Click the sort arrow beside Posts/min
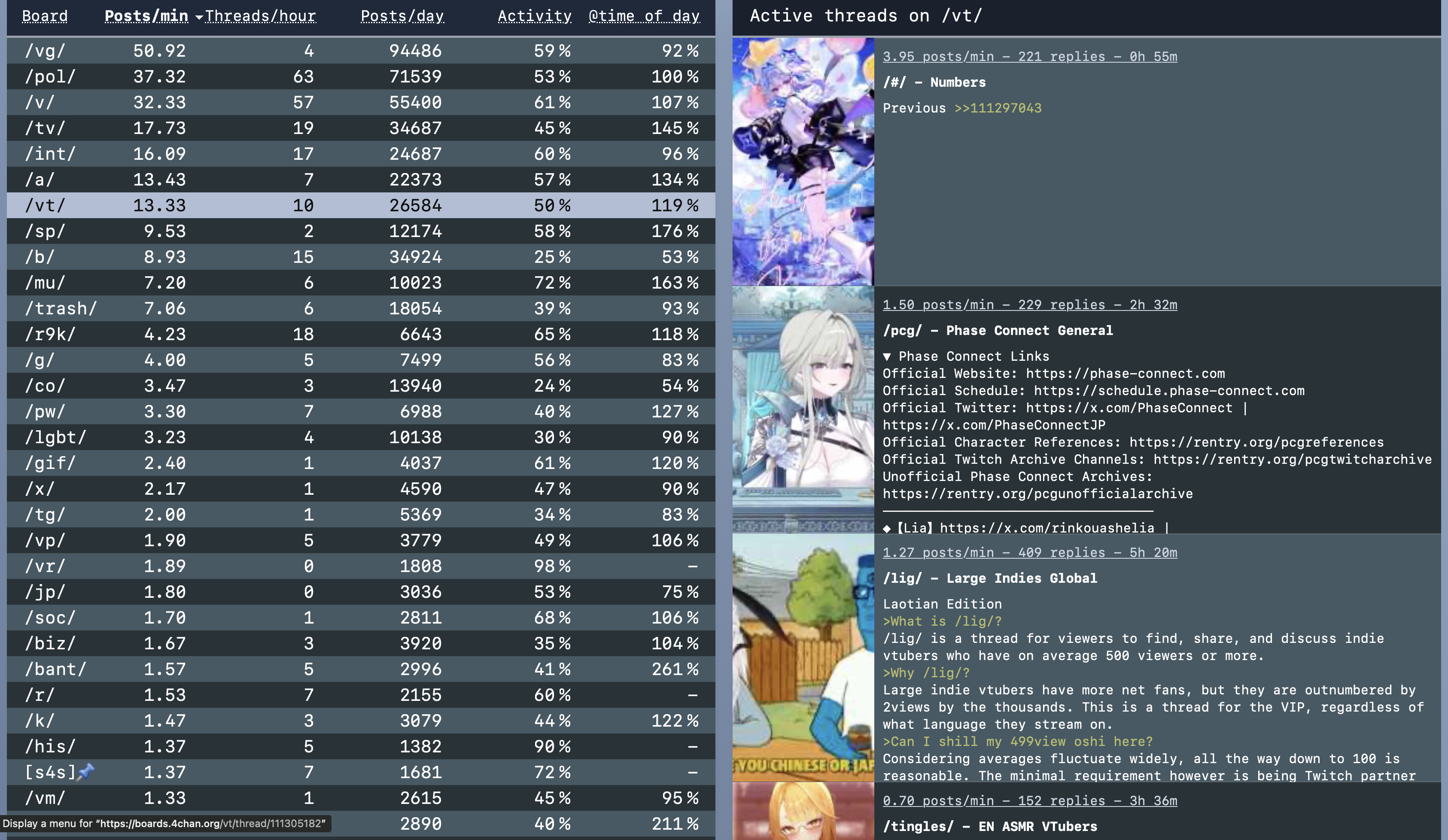 click(x=199, y=17)
